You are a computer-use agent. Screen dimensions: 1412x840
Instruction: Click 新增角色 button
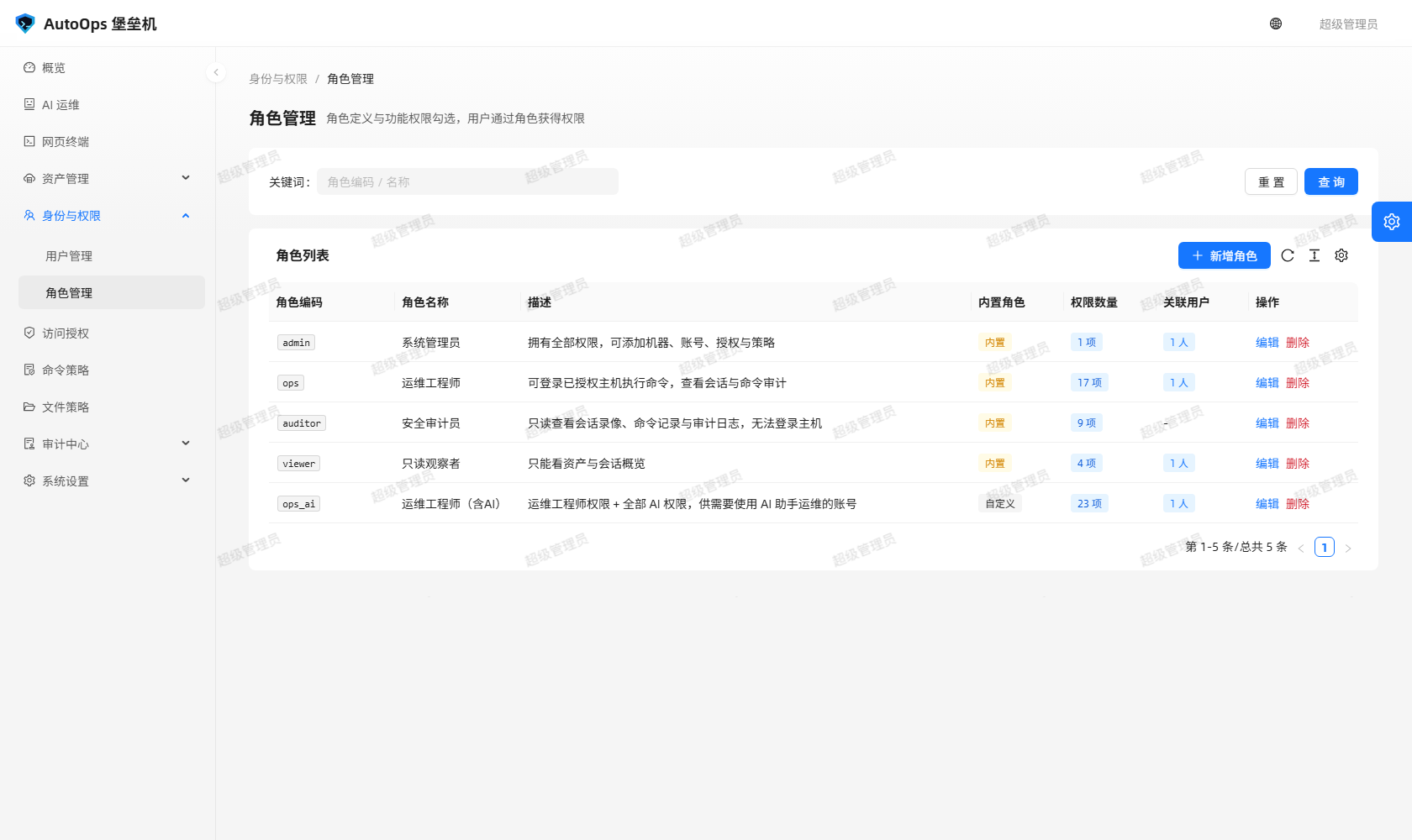[1225, 255]
